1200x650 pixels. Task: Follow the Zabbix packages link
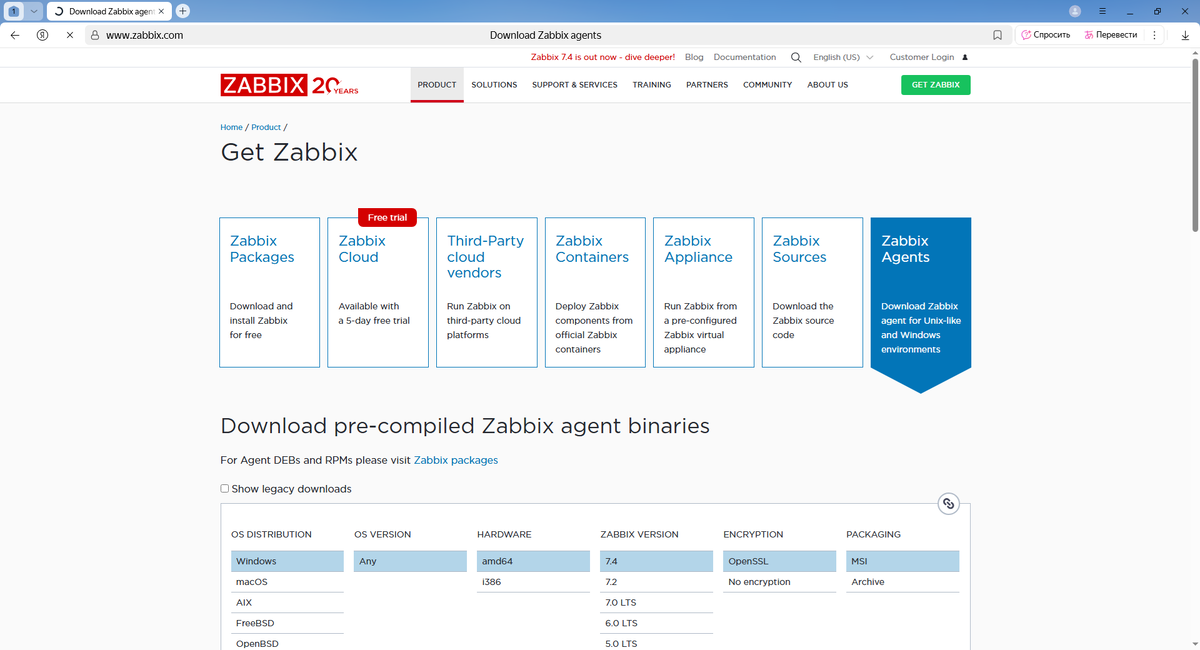pos(456,460)
